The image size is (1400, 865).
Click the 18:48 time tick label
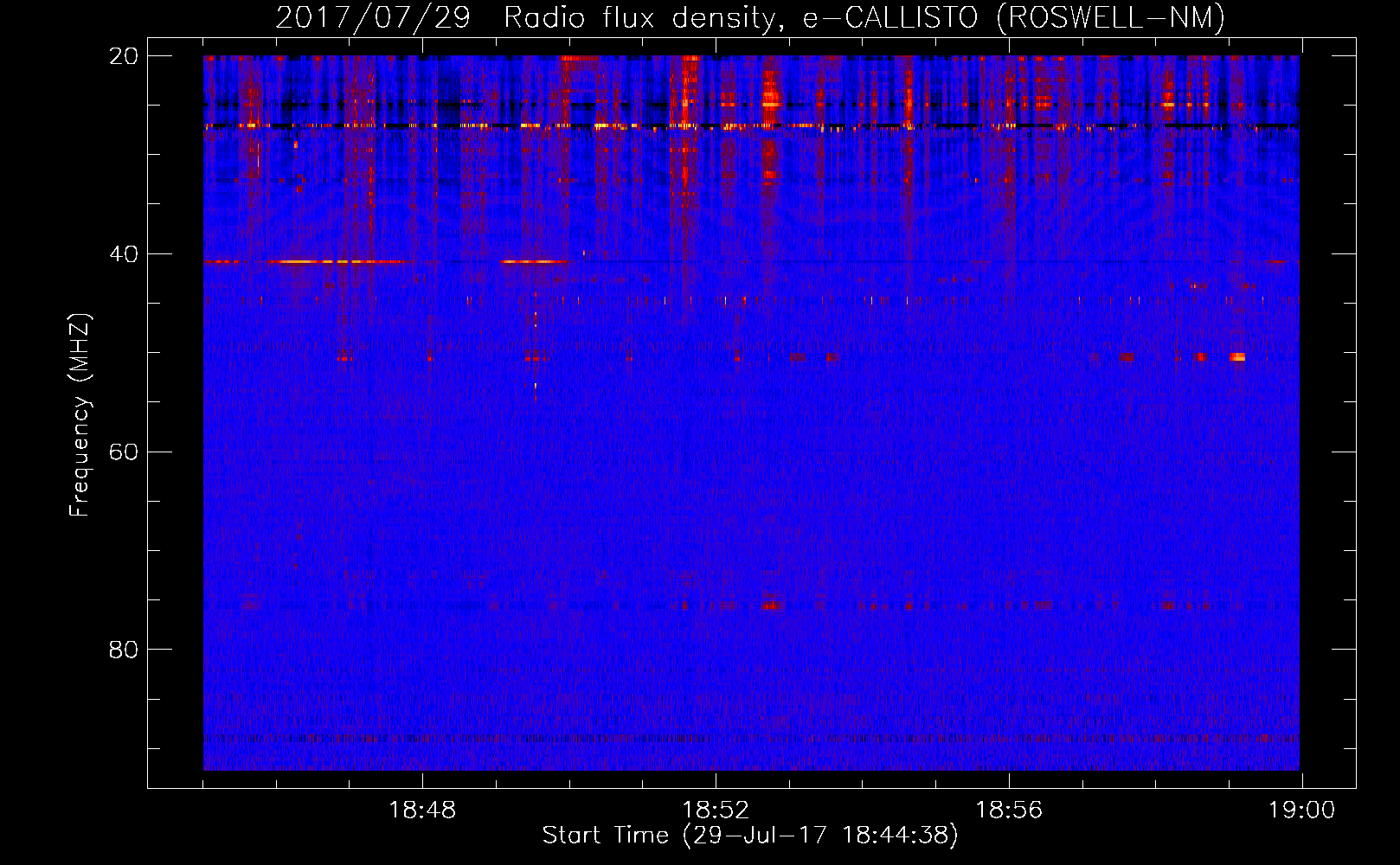tap(422, 811)
